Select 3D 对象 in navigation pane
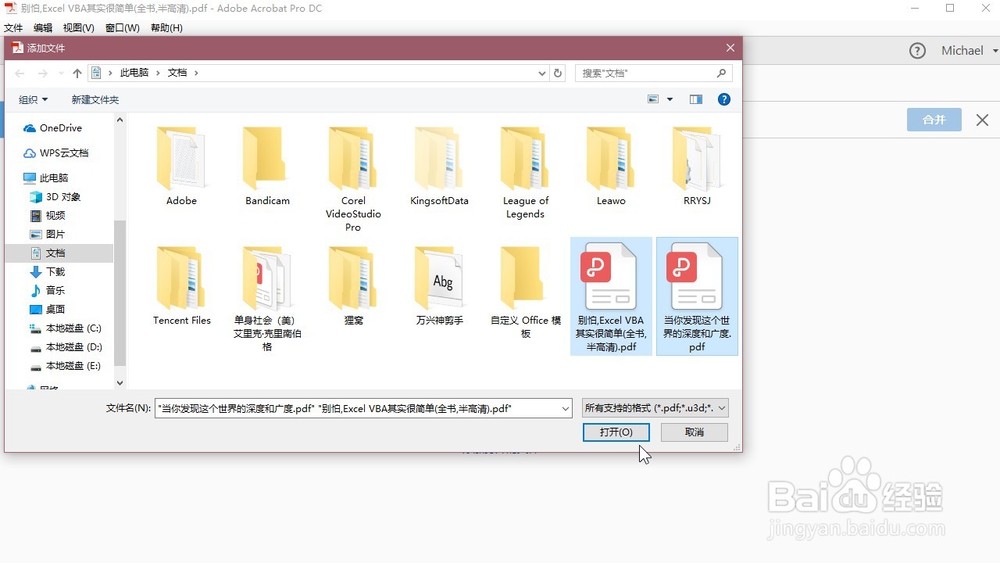Image resolution: width=1000 pixels, height=563 pixels. (x=55, y=197)
